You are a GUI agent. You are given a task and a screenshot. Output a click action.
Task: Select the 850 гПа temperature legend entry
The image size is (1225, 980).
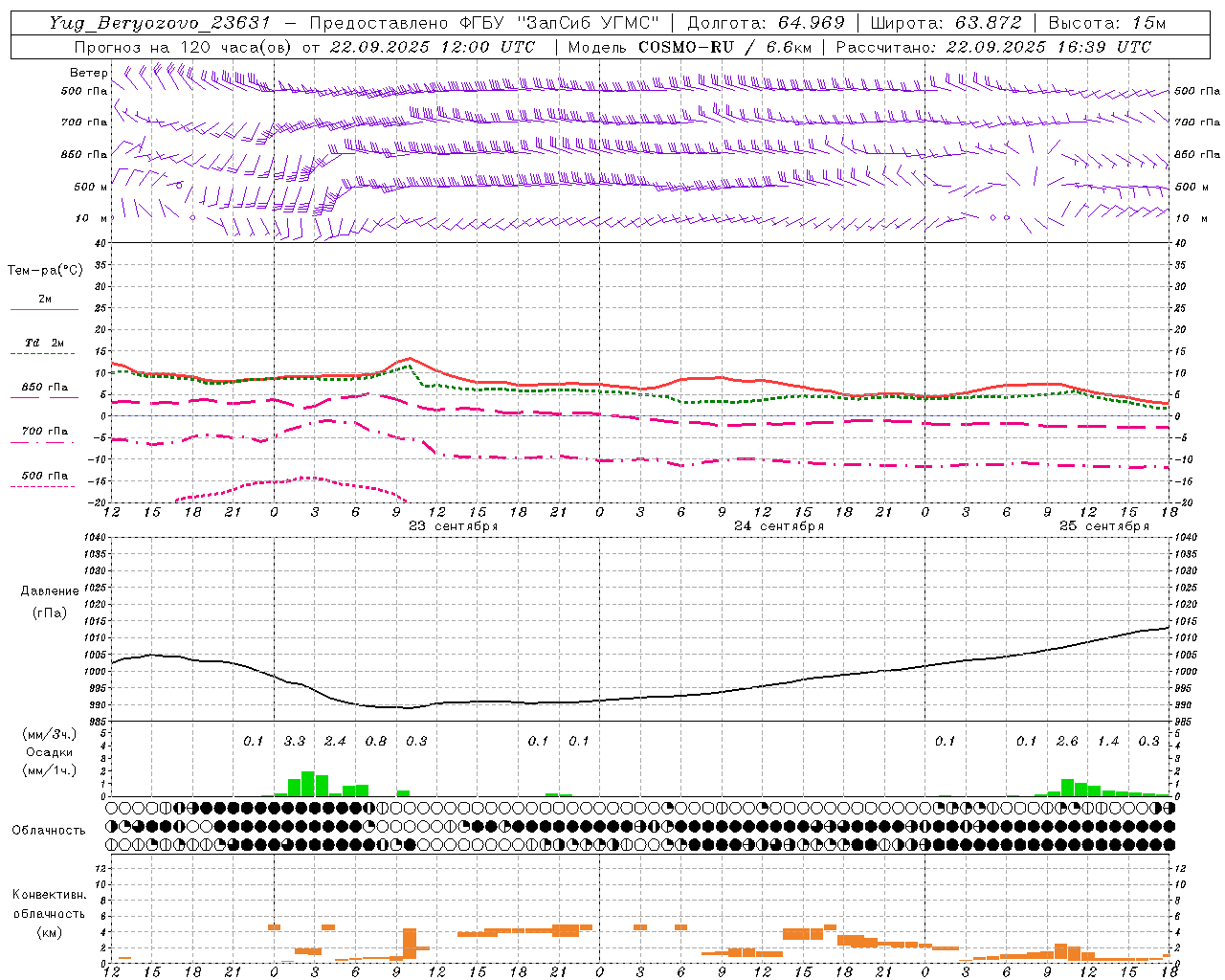(x=44, y=387)
